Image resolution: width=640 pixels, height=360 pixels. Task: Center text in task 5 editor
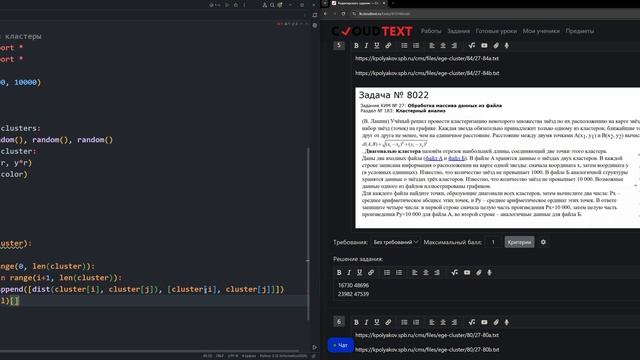tap(443, 46)
